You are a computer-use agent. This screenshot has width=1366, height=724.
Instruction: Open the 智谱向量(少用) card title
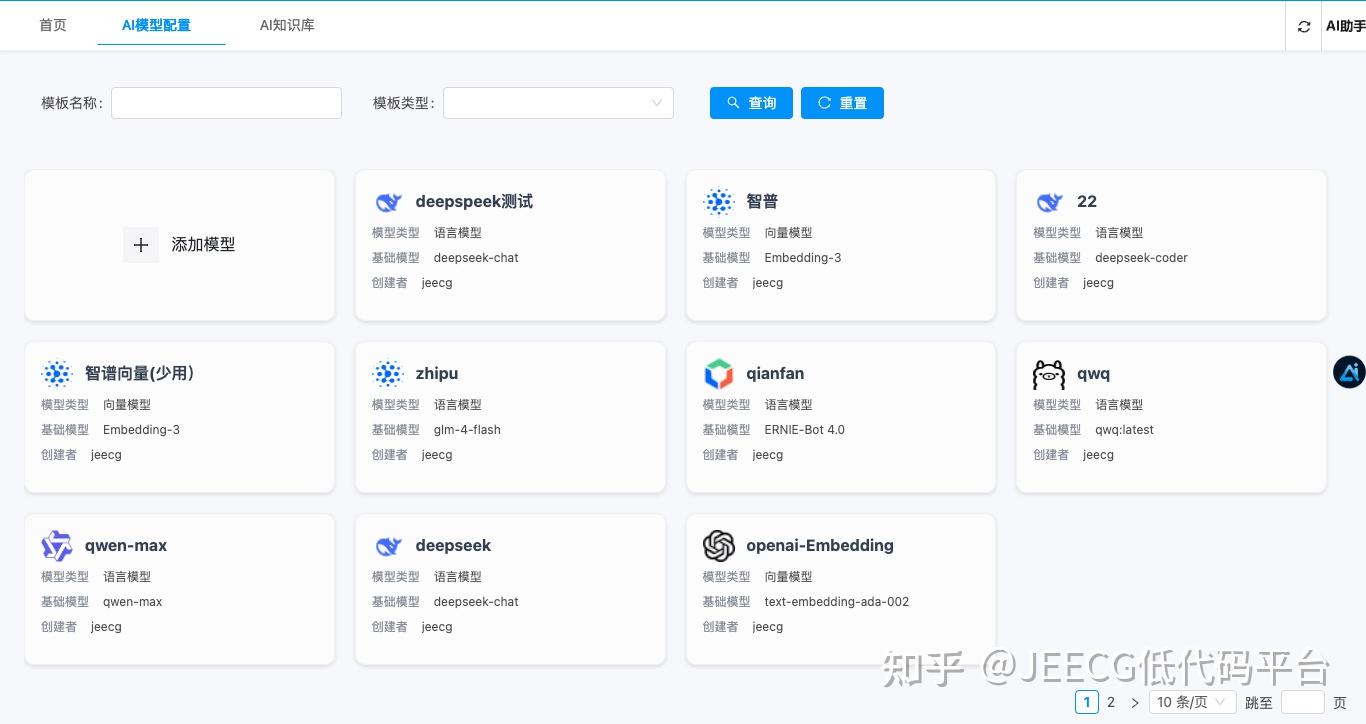point(139,374)
